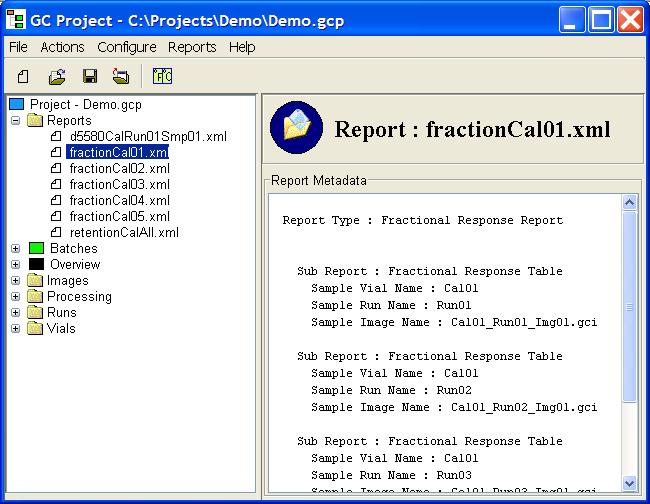This screenshot has height=504, width=650.
Task: Expand the Processing tree node
Action: tap(15, 296)
